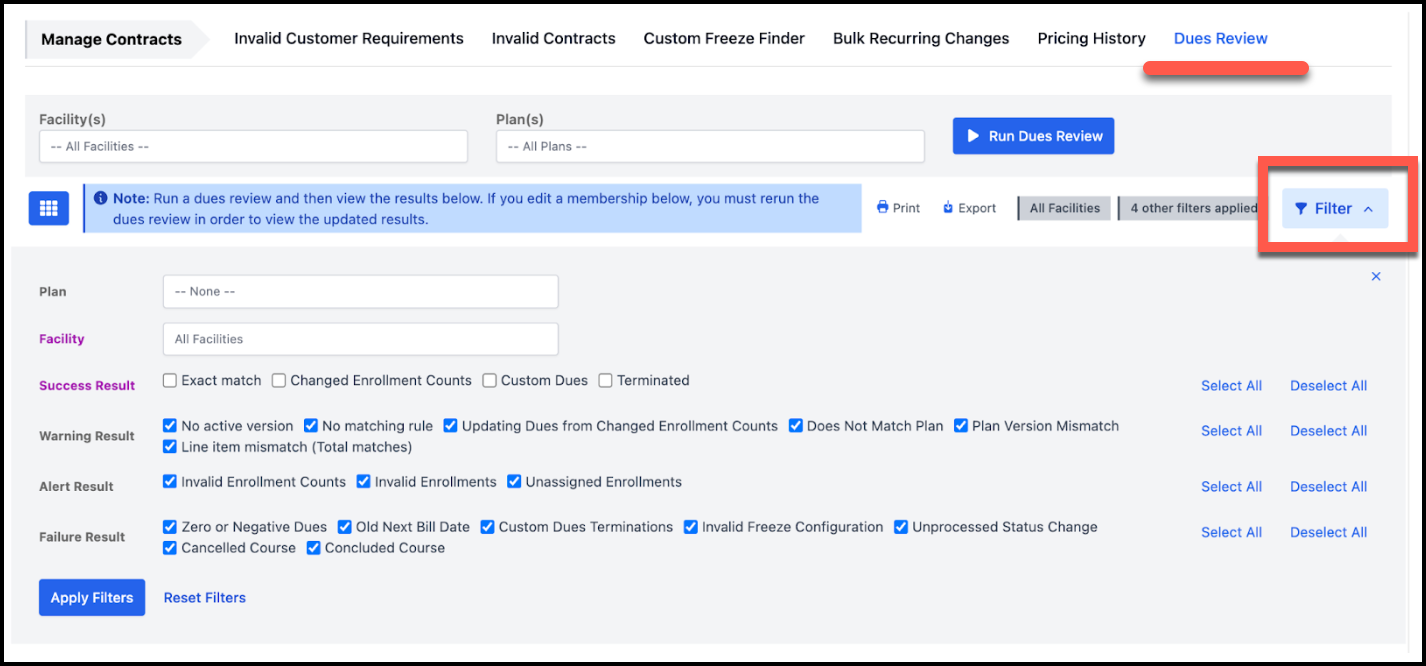Image resolution: width=1426 pixels, height=666 pixels.
Task: Open the Plan(s) dropdown at top
Action: (x=710, y=146)
